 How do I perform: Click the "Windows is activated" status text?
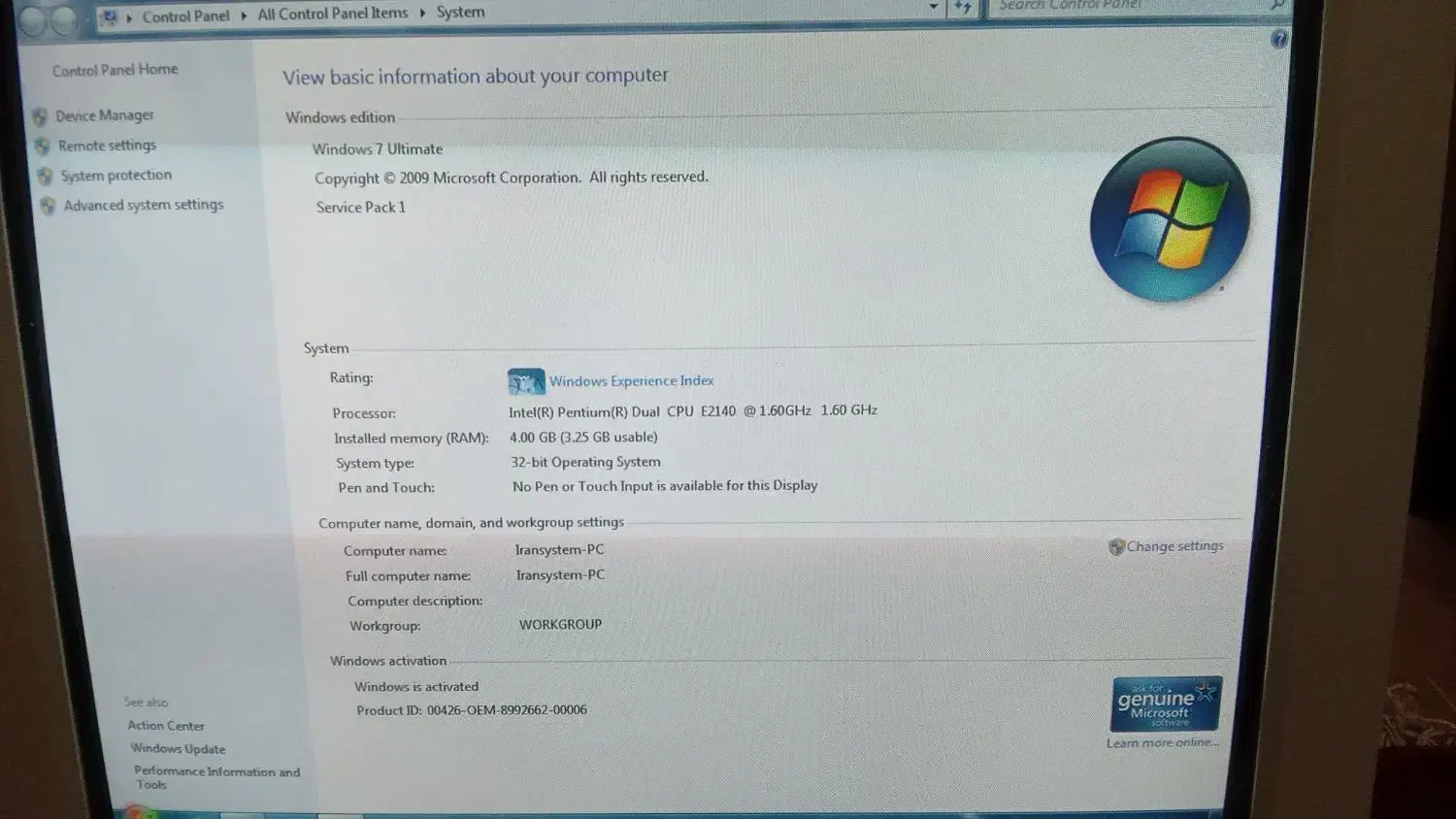pyautogui.click(x=416, y=687)
